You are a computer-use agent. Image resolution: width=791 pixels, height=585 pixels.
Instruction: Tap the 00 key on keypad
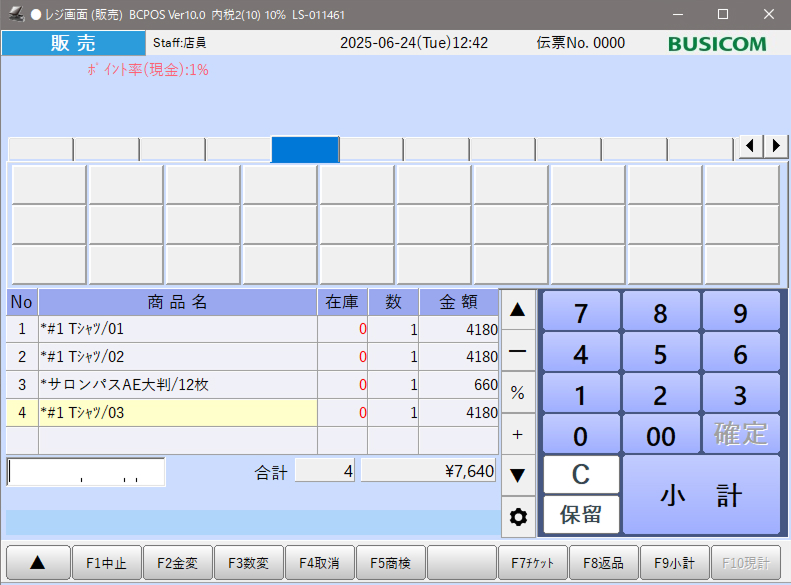point(660,435)
